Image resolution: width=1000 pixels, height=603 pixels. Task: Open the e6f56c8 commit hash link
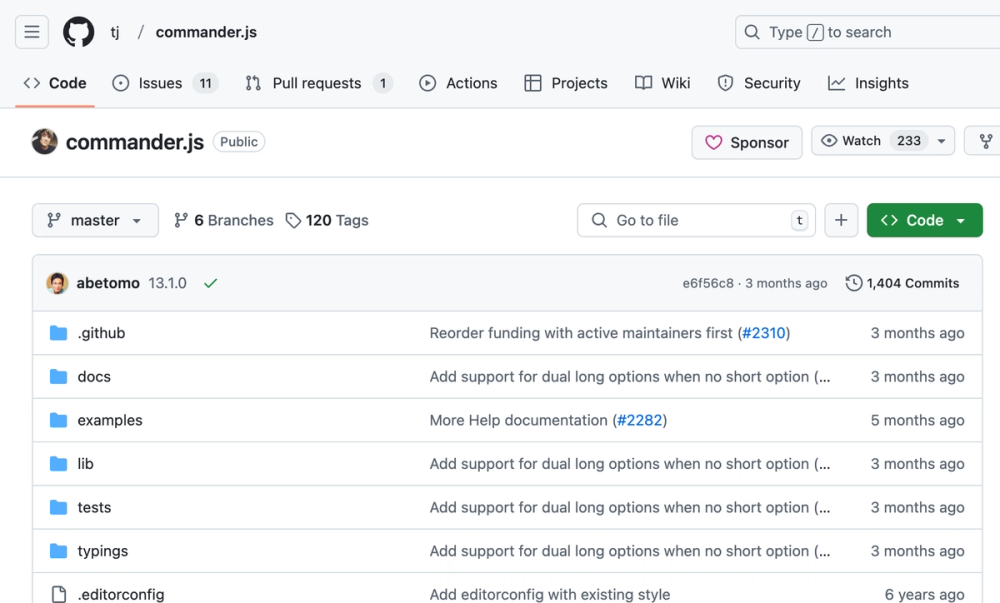click(708, 283)
